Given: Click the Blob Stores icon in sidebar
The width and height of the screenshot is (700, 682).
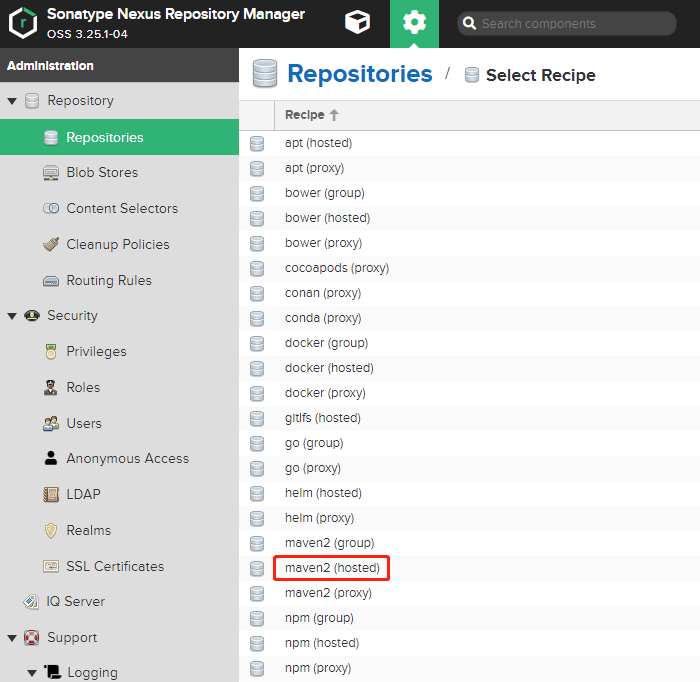Looking at the screenshot, I should pos(51,173).
